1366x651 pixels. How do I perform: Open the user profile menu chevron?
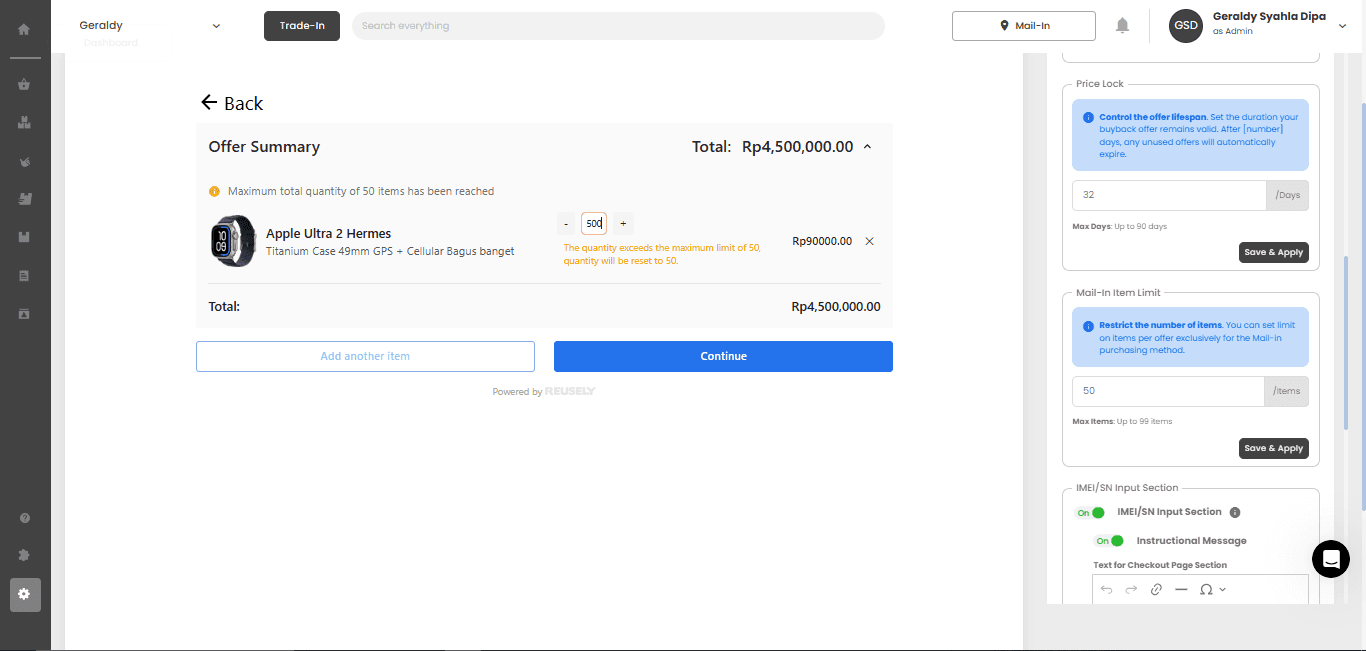click(1342, 26)
